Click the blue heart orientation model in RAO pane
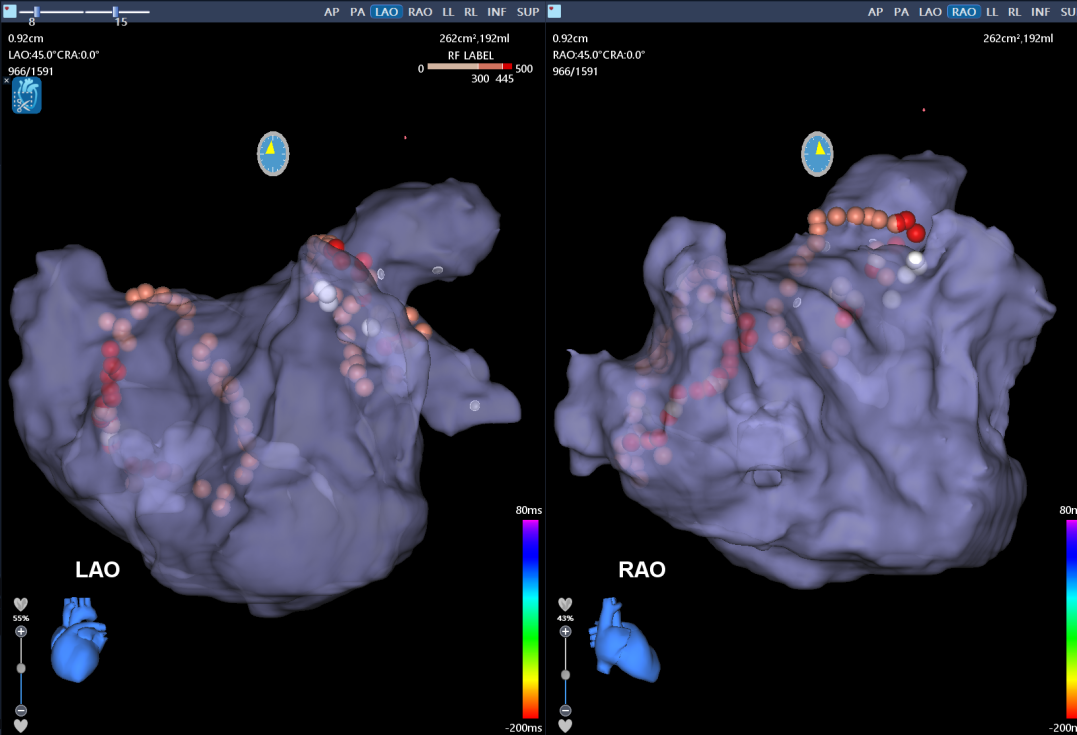1077x735 pixels. tap(624, 640)
